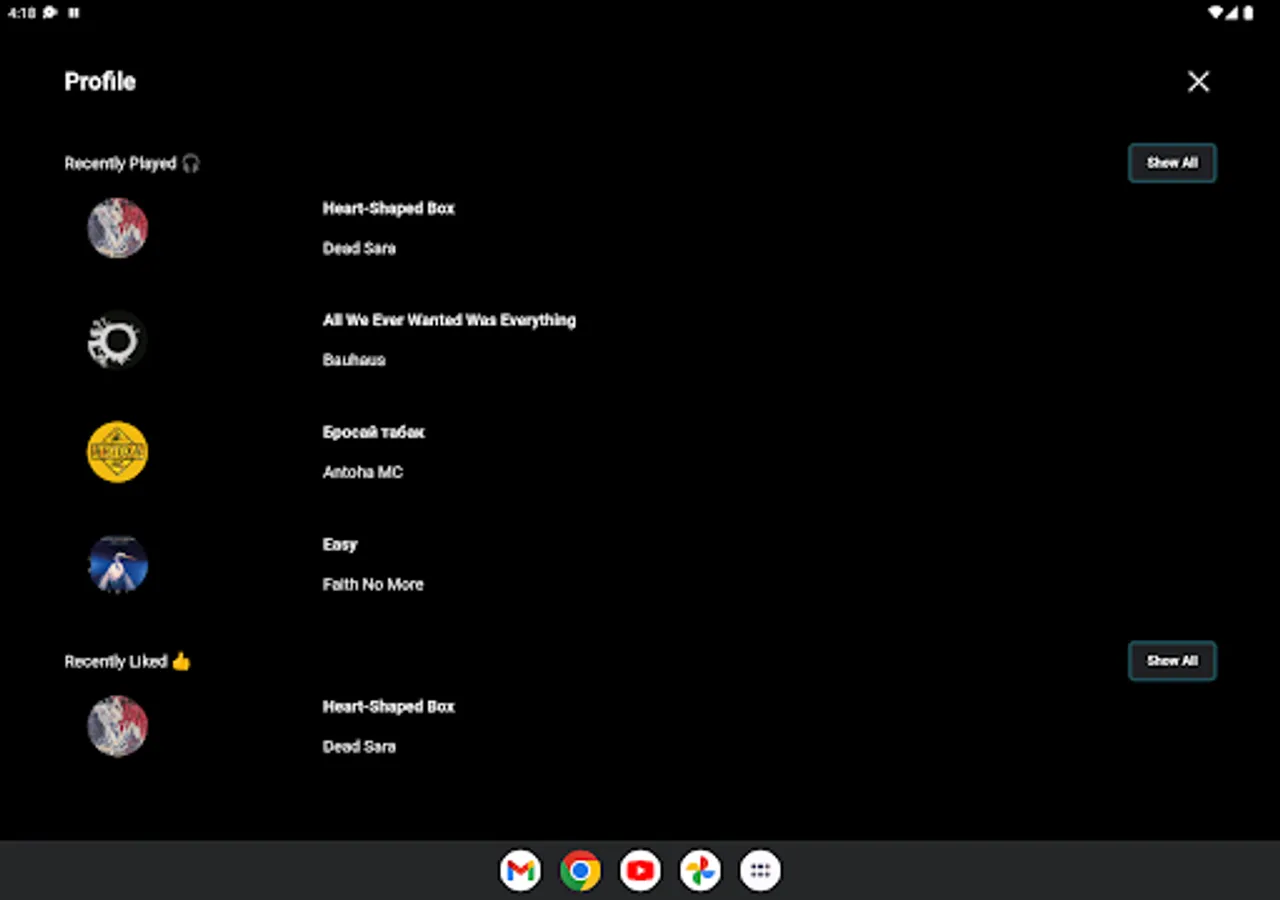This screenshot has height=900, width=1280.
Task: Open the app drawer grid icon
Action: point(760,870)
